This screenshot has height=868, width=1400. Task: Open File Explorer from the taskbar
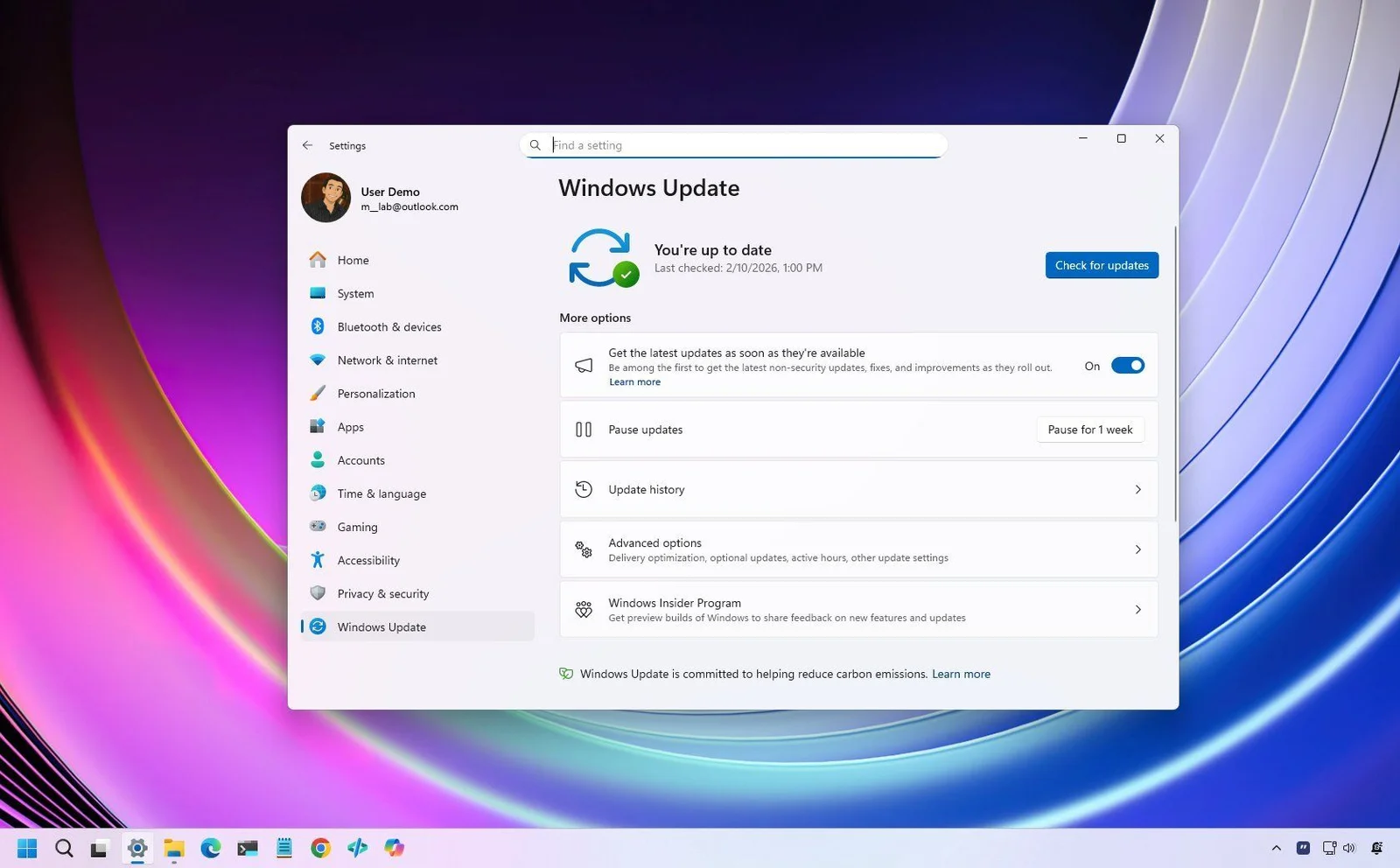coord(174,848)
